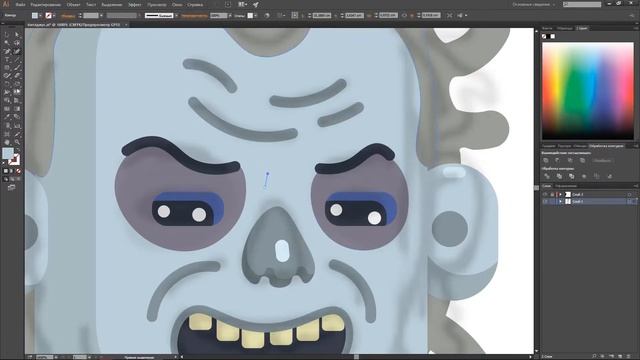Open the graphic style dropdown arrow

tap(256, 16)
